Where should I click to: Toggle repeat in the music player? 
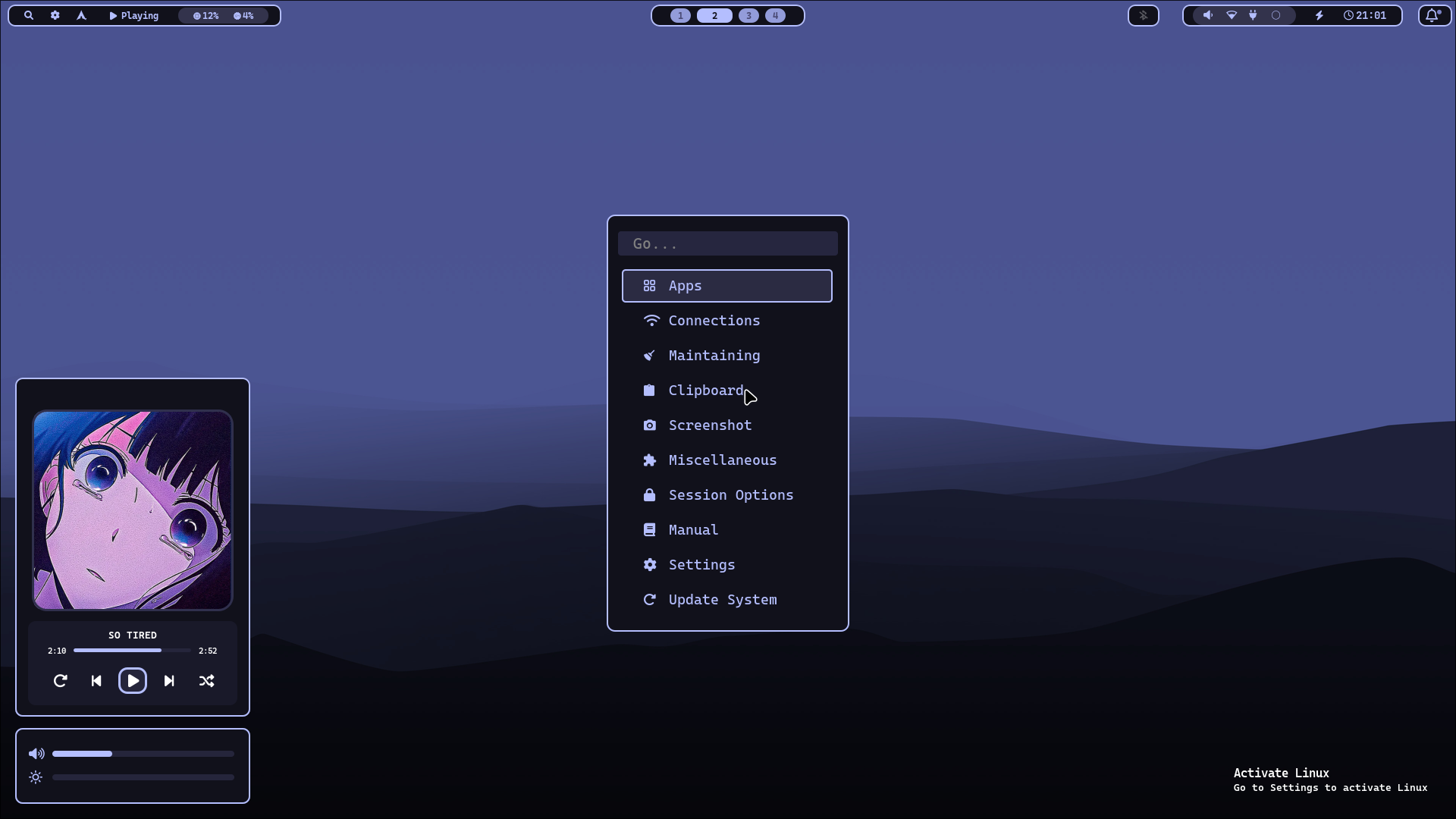pyautogui.click(x=61, y=681)
